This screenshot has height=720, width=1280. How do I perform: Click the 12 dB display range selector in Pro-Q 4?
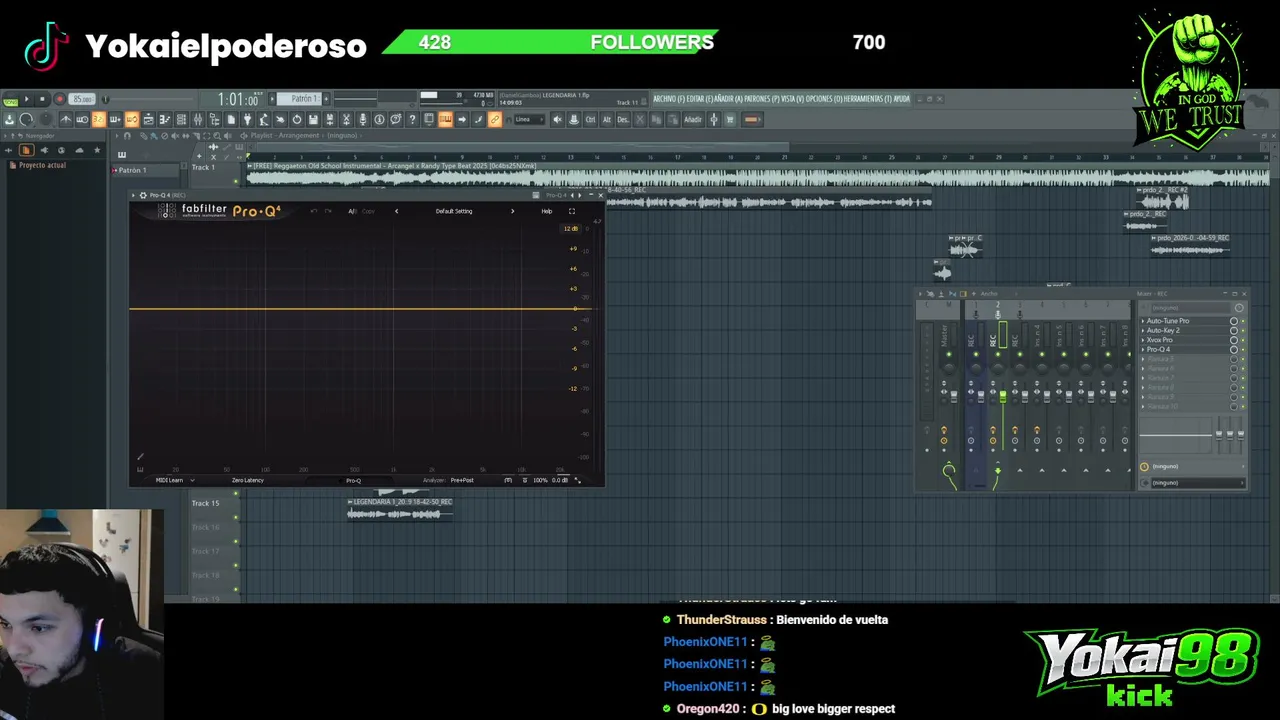pos(570,228)
